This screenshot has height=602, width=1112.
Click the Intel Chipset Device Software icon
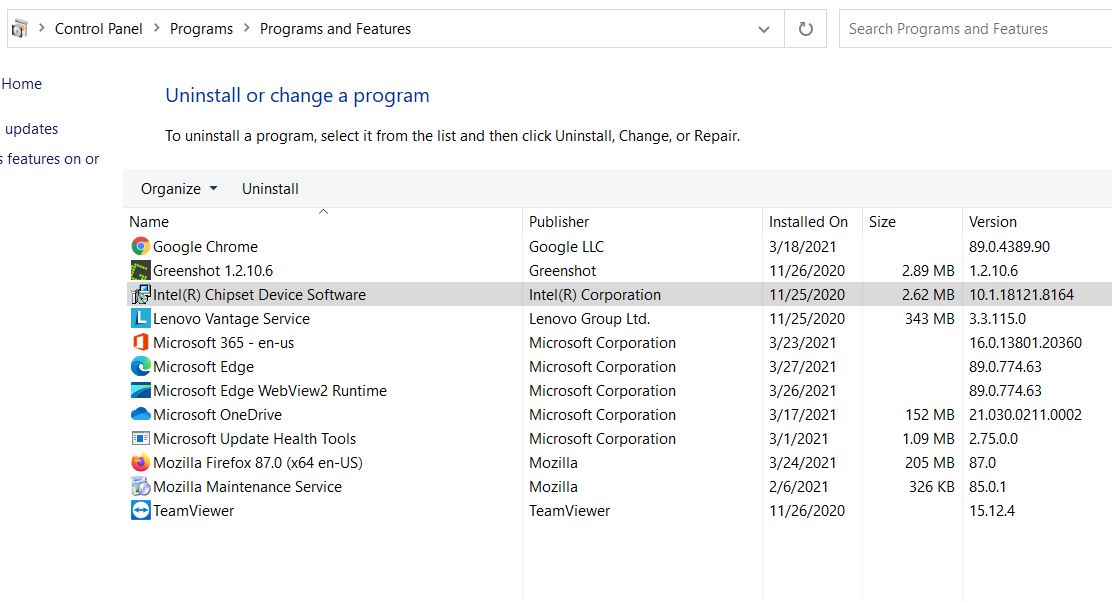click(x=140, y=294)
